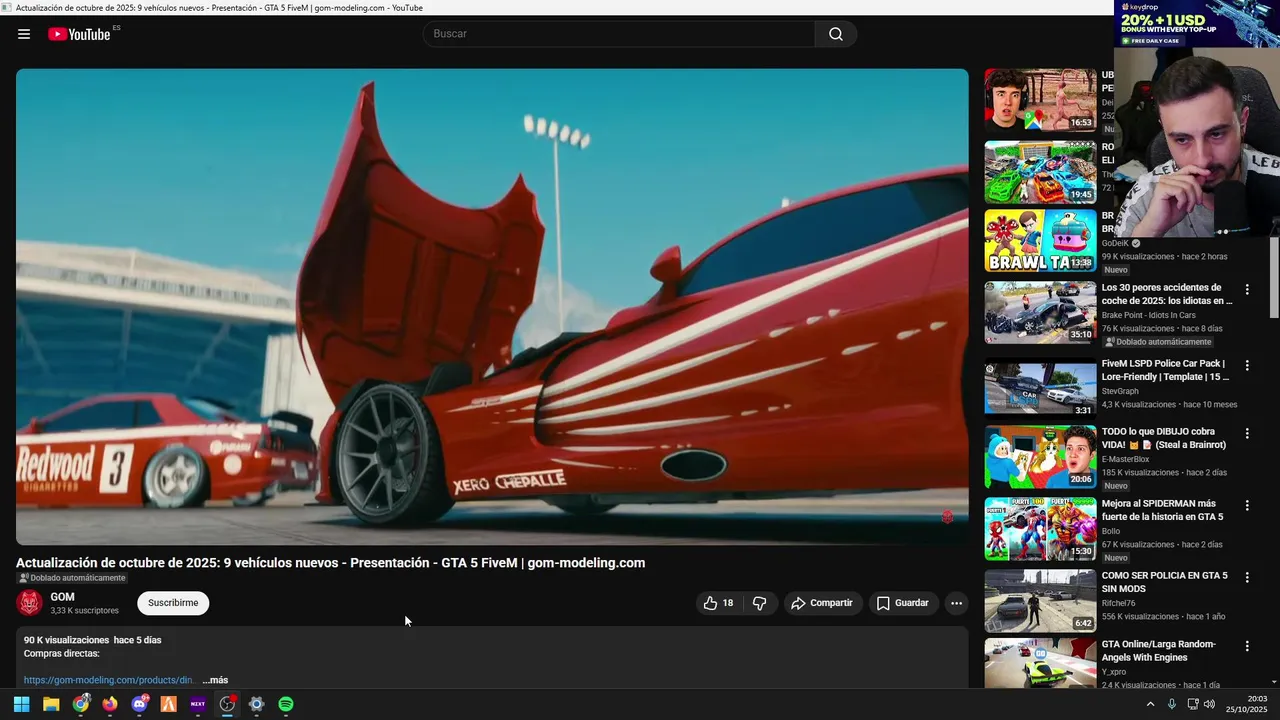Open the gom-modeling.com products link
The image size is (1280, 720).
pyautogui.click(x=108, y=680)
